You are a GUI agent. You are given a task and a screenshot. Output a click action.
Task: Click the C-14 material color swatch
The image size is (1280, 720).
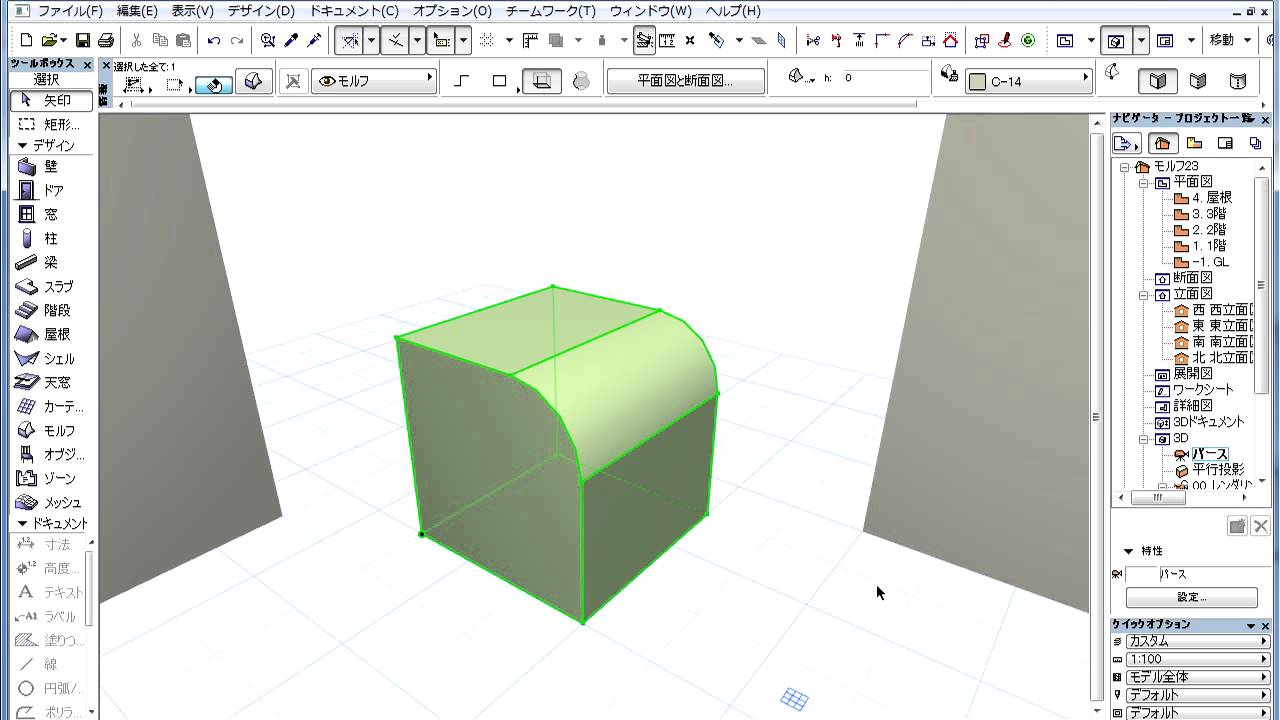pos(976,82)
